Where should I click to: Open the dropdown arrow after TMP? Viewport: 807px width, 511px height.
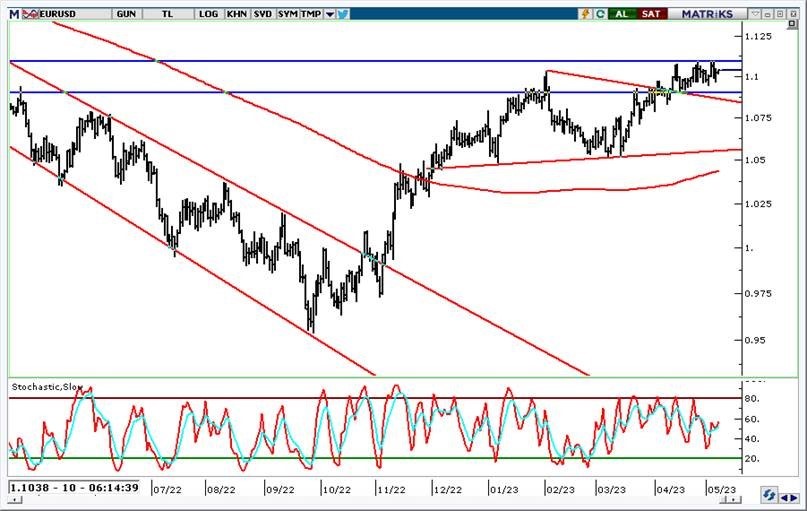(329, 14)
